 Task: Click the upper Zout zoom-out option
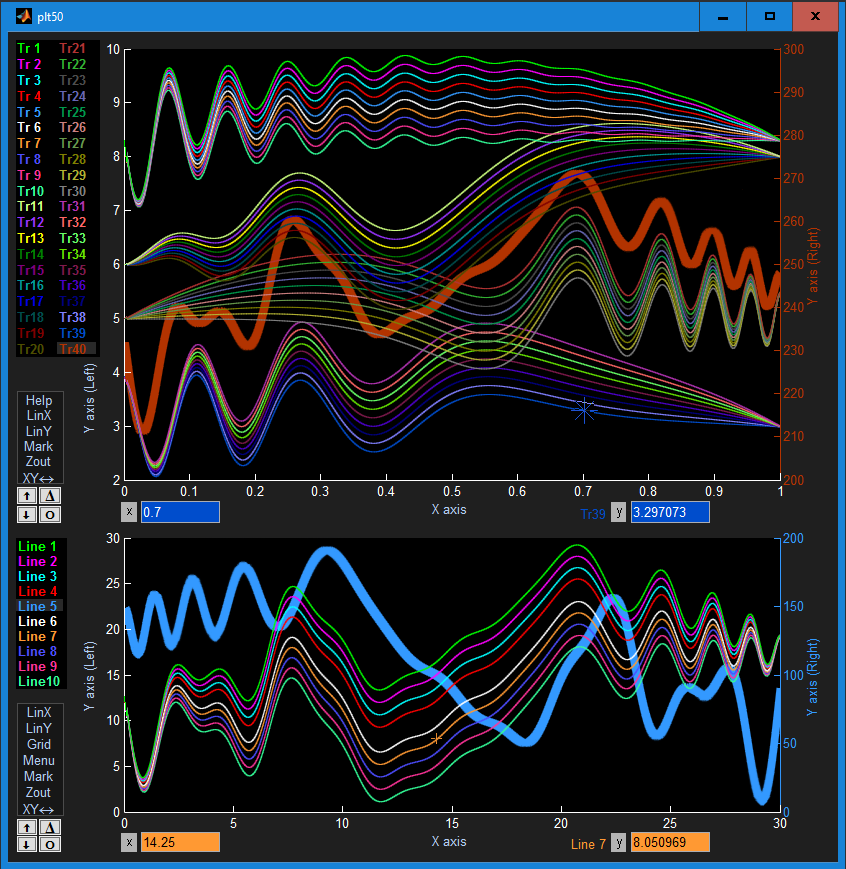38,461
